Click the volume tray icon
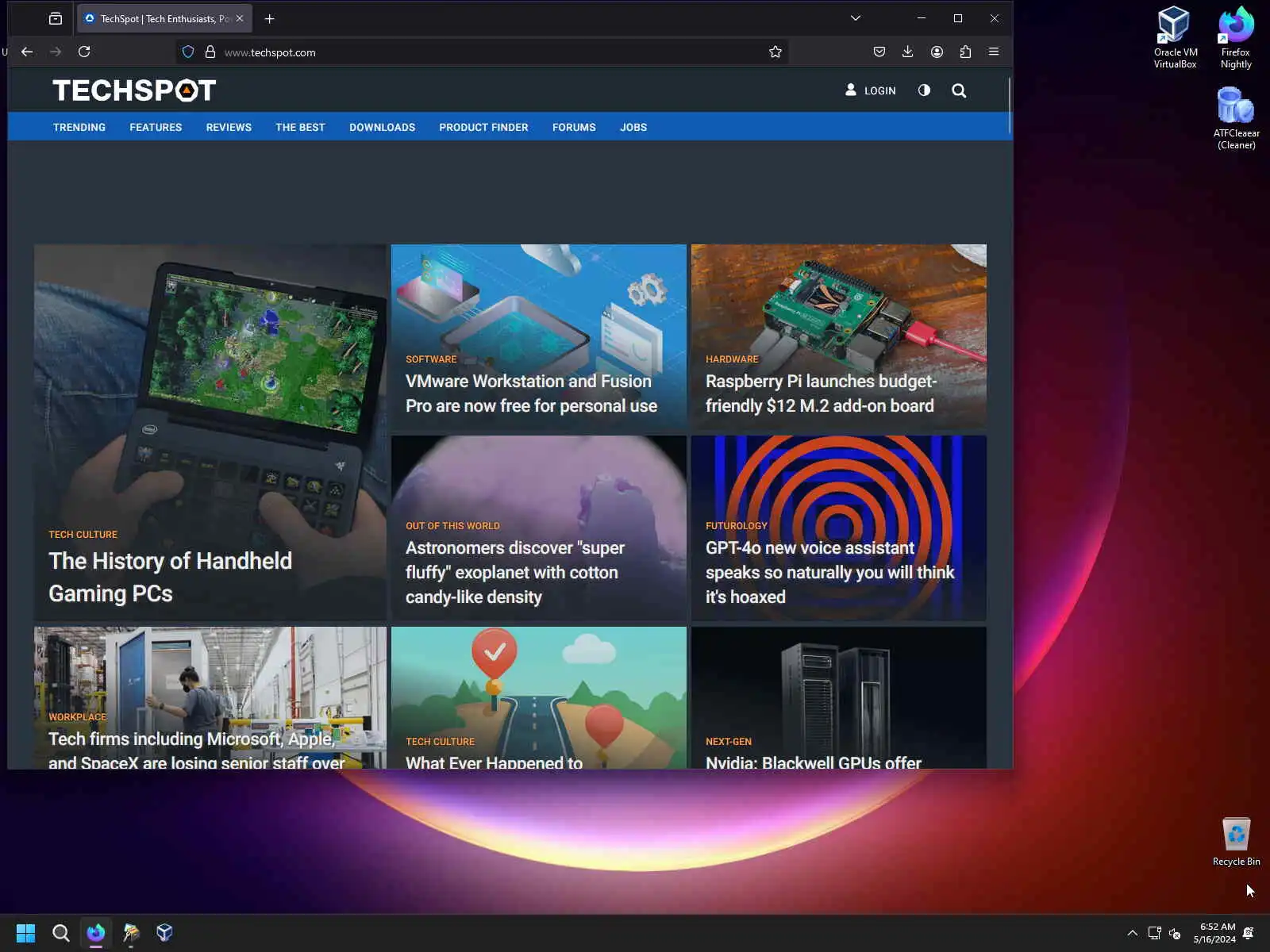 (1176, 933)
